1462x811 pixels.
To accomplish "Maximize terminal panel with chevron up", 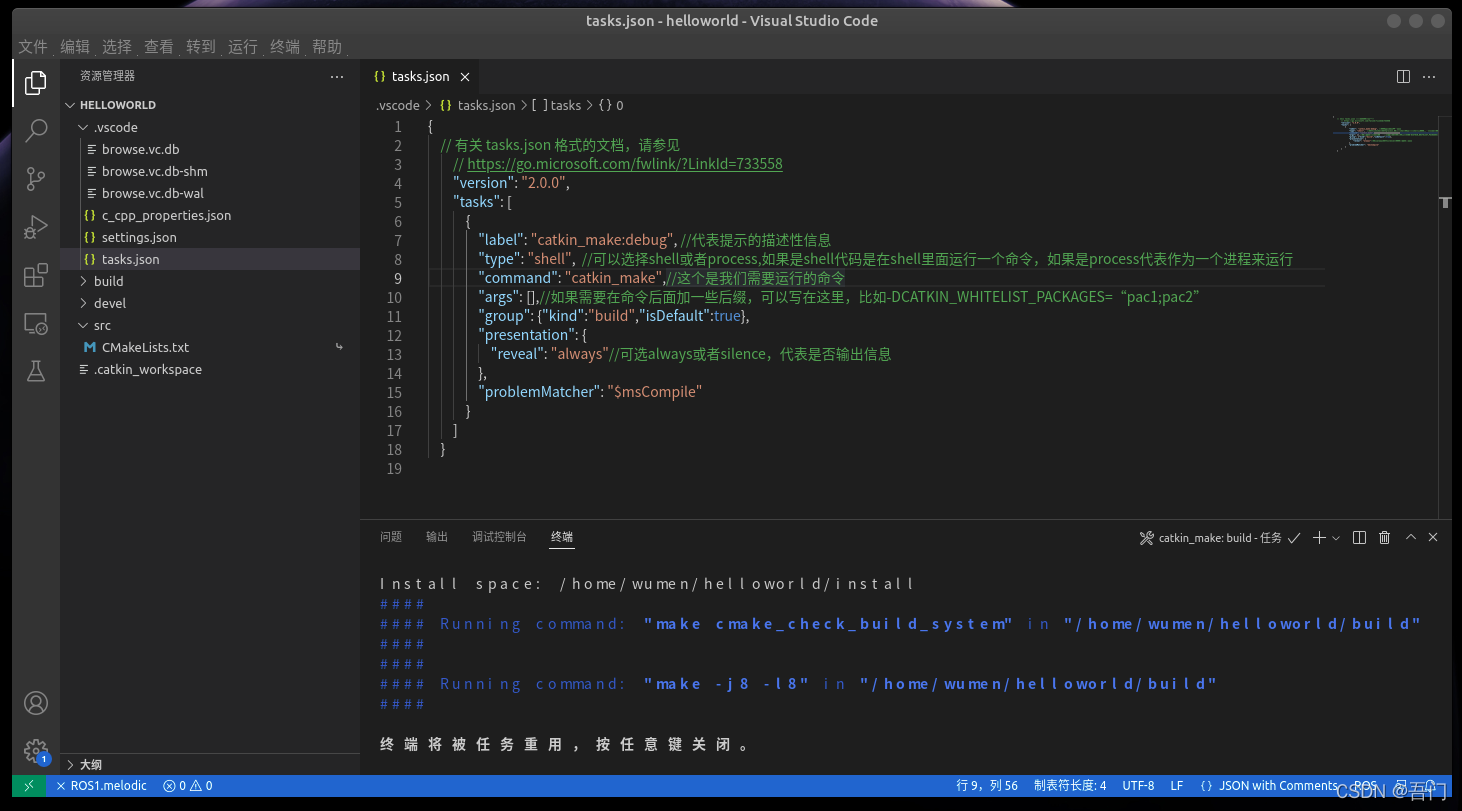I will point(1410,537).
